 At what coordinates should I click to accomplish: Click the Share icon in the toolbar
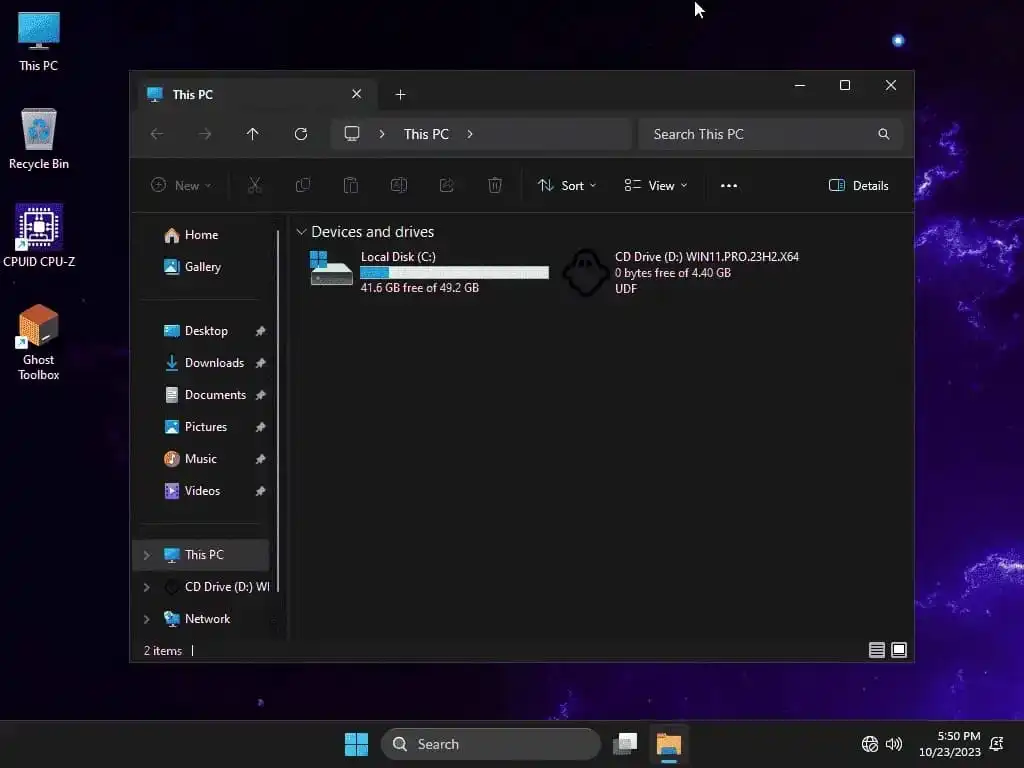[446, 185]
